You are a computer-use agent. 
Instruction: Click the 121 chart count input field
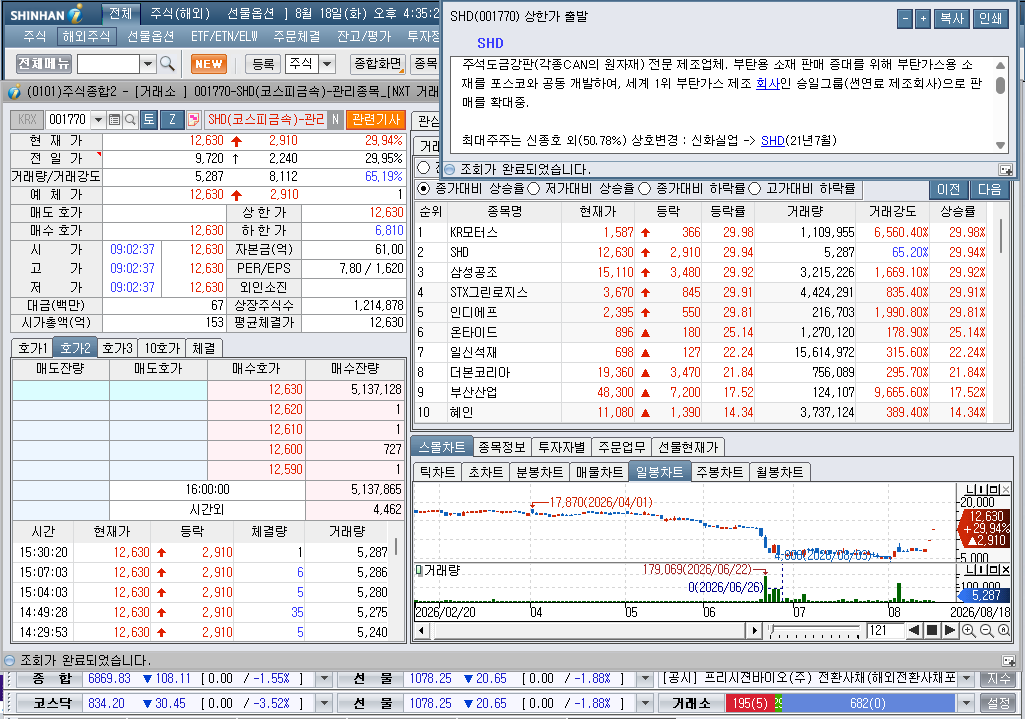point(884,631)
